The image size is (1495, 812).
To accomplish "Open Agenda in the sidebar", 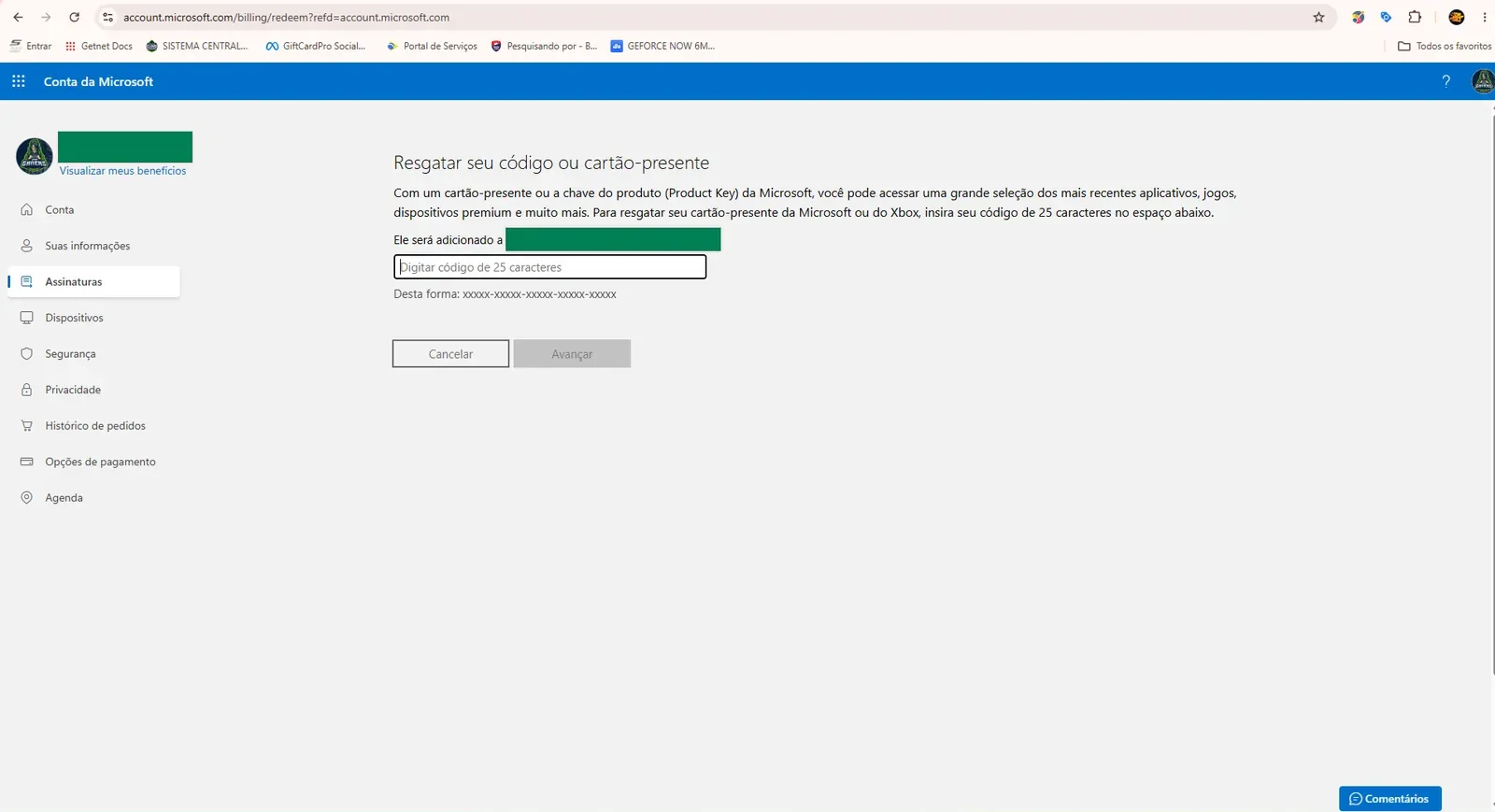I will [93, 497].
